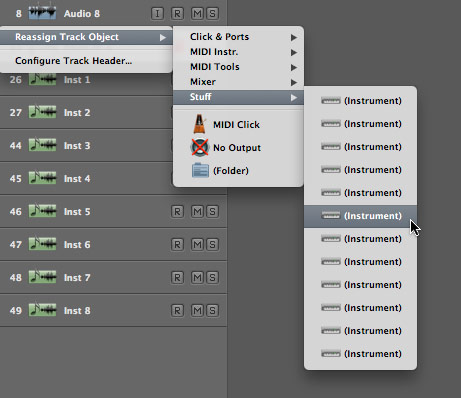Record-enable the Inst 6 track
This screenshot has height=398, width=461.
[x=177, y=245]
